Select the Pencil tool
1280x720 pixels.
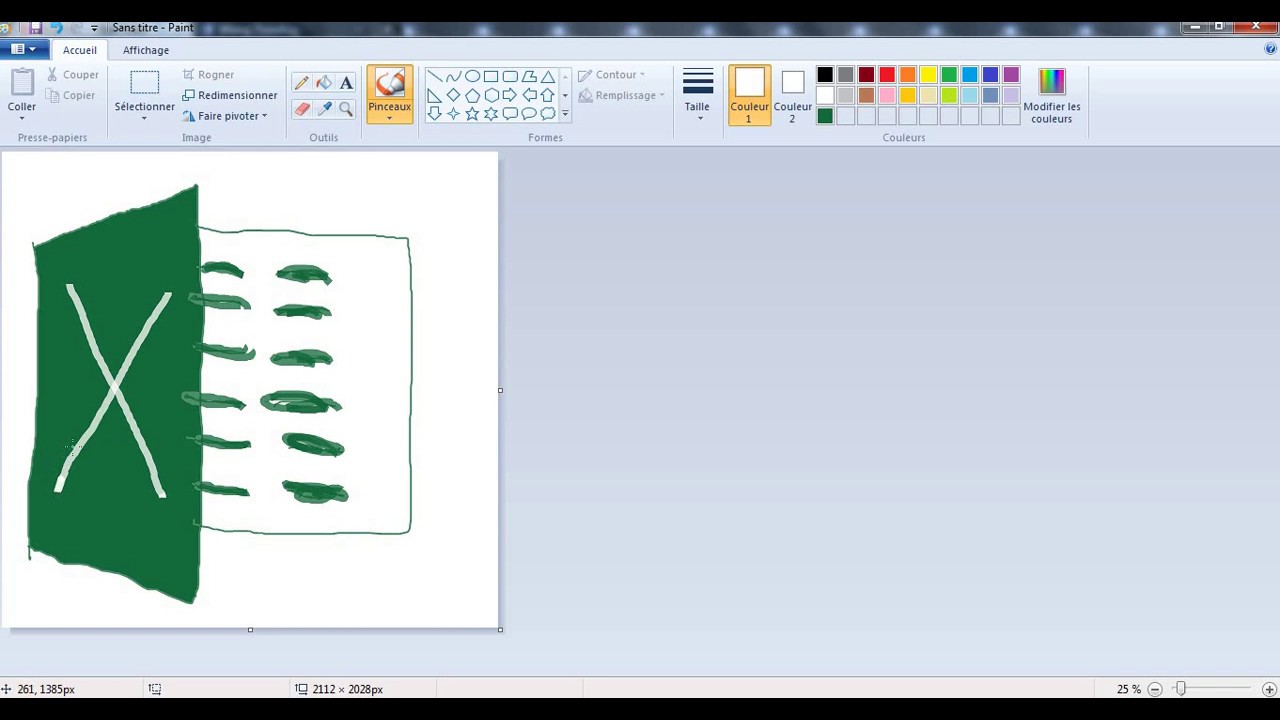pyautogui.click(x=302, y=83)
